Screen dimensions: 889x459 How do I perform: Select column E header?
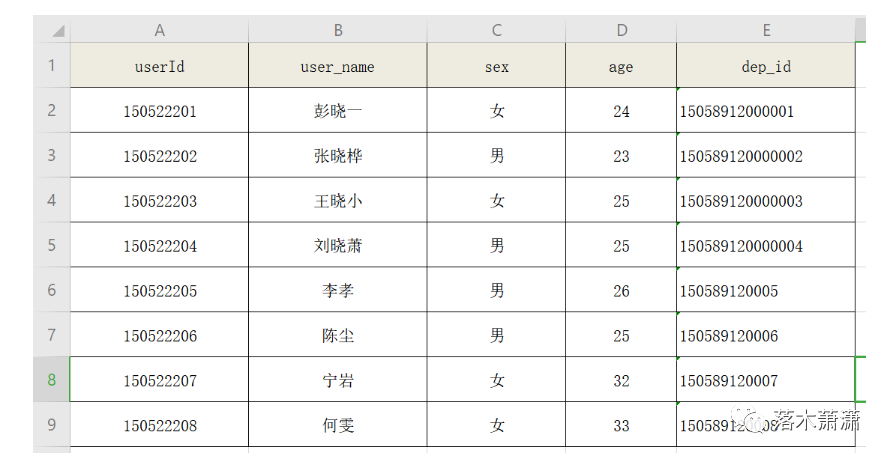[x=766, y=30]
